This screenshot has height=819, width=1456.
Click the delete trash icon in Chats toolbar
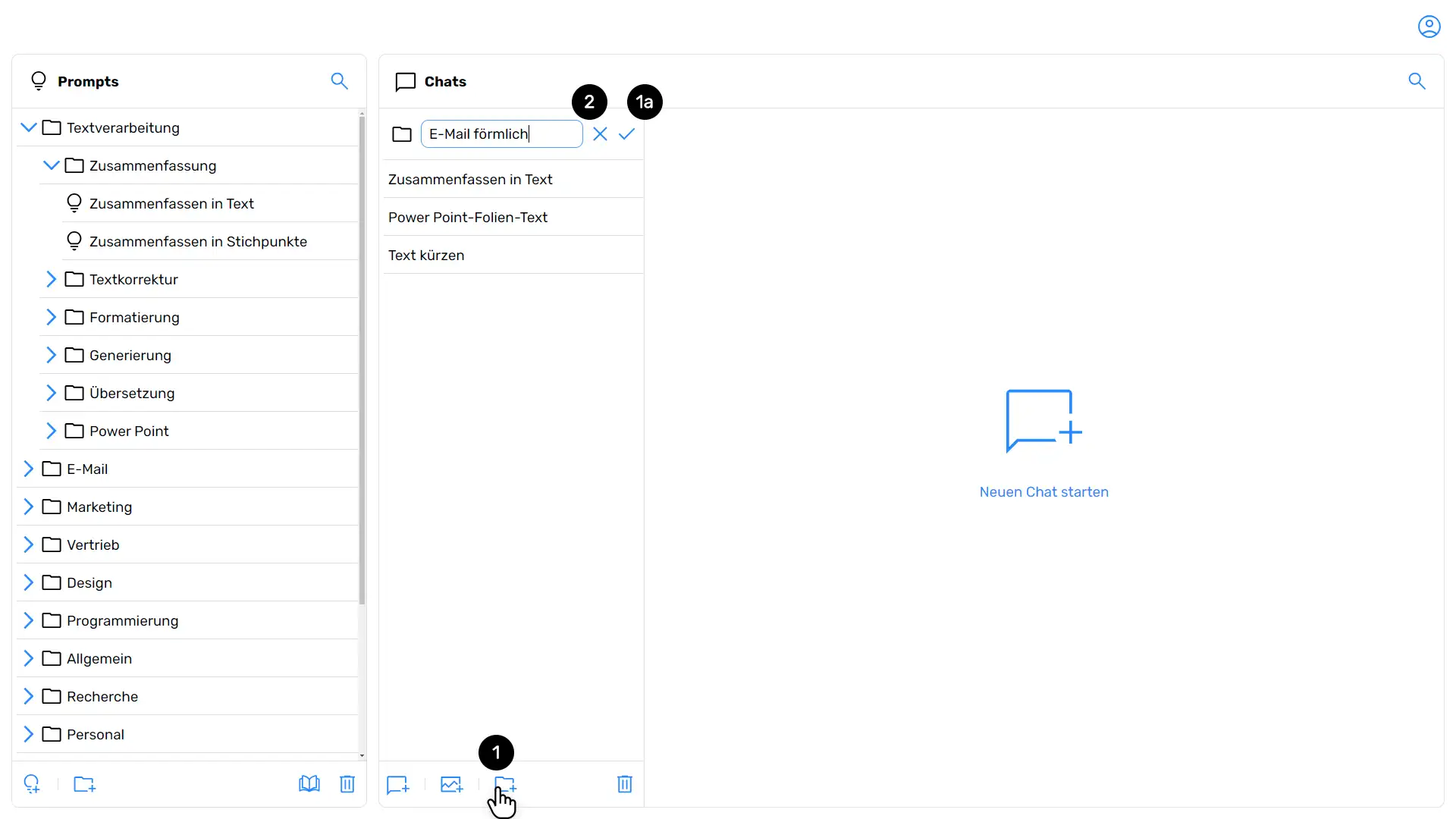click(625, 784)
